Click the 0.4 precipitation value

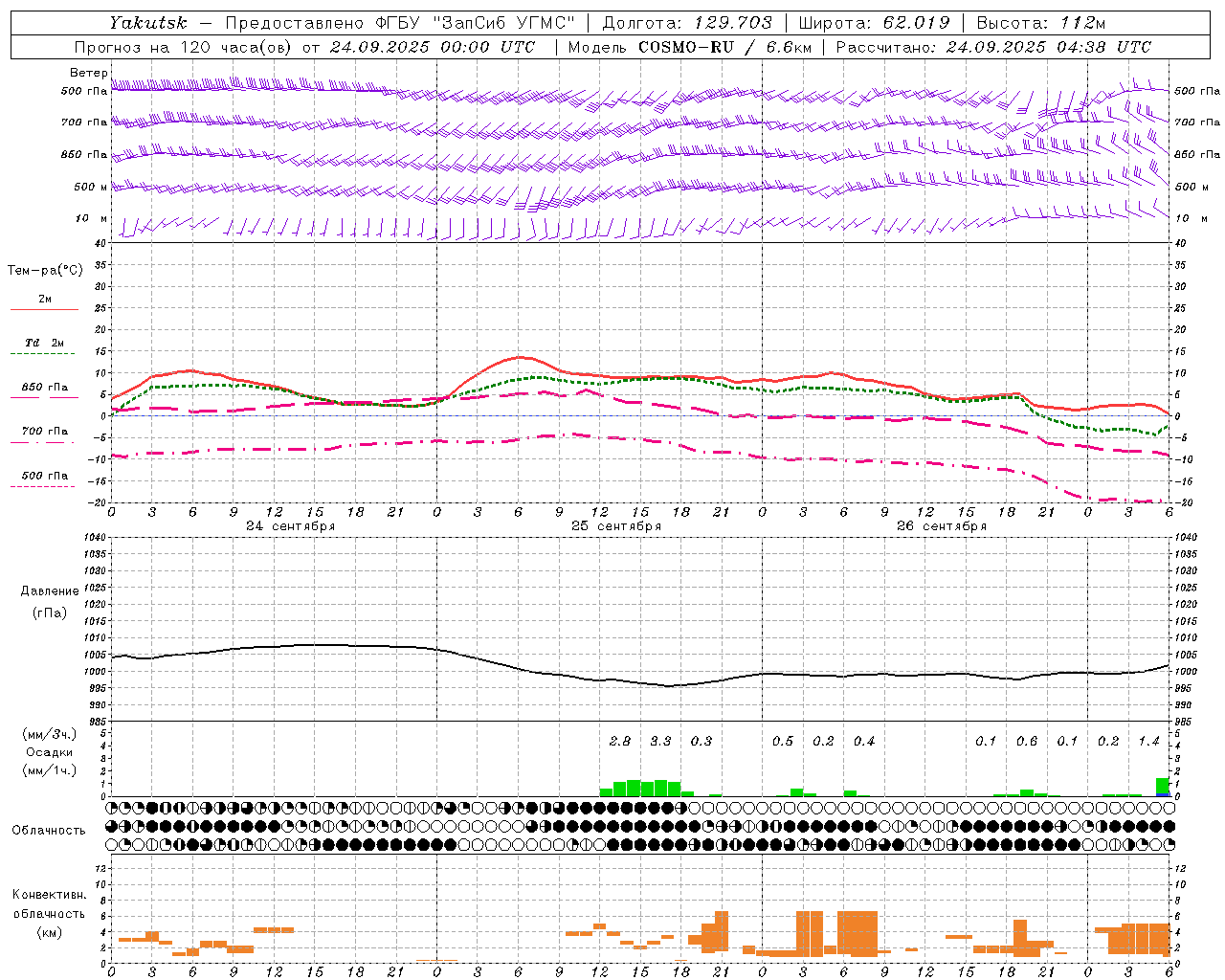tap(864, 741)
